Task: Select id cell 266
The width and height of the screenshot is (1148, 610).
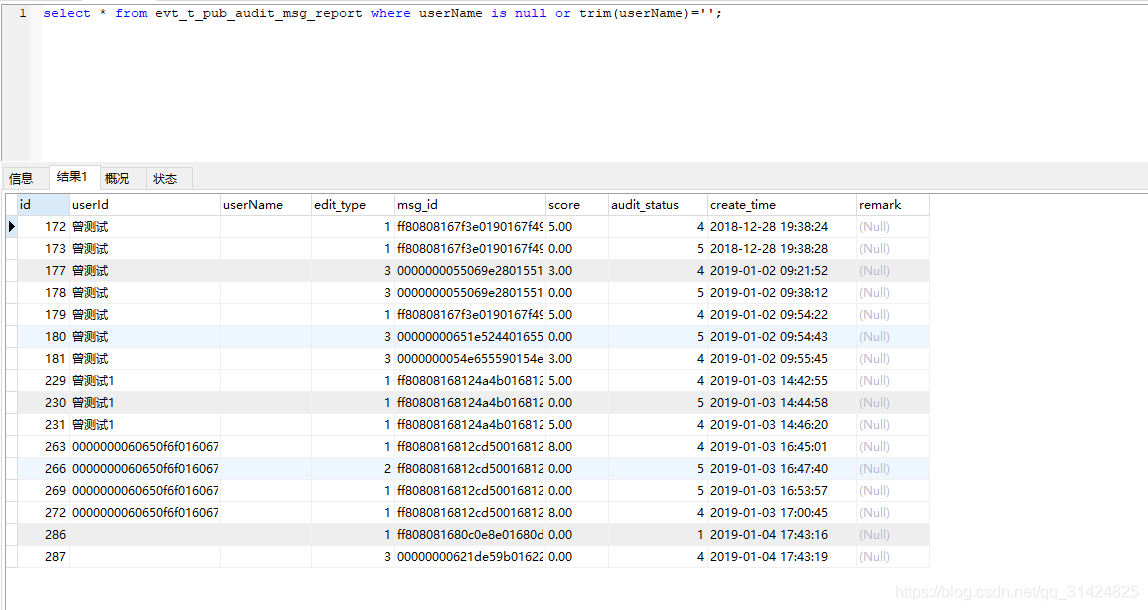Action: (43, 469)
